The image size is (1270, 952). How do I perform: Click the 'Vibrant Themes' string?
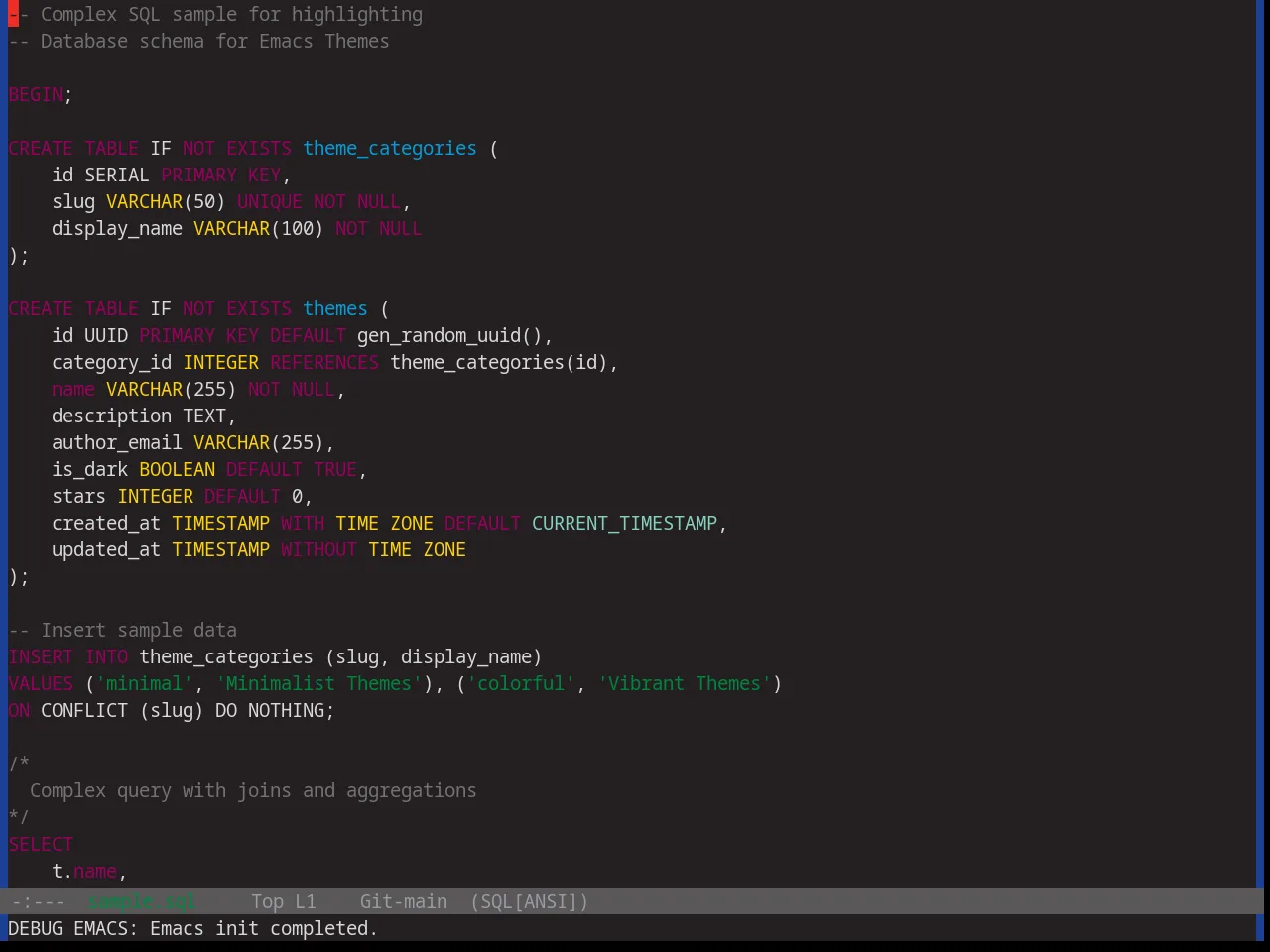tap(685, 684)
